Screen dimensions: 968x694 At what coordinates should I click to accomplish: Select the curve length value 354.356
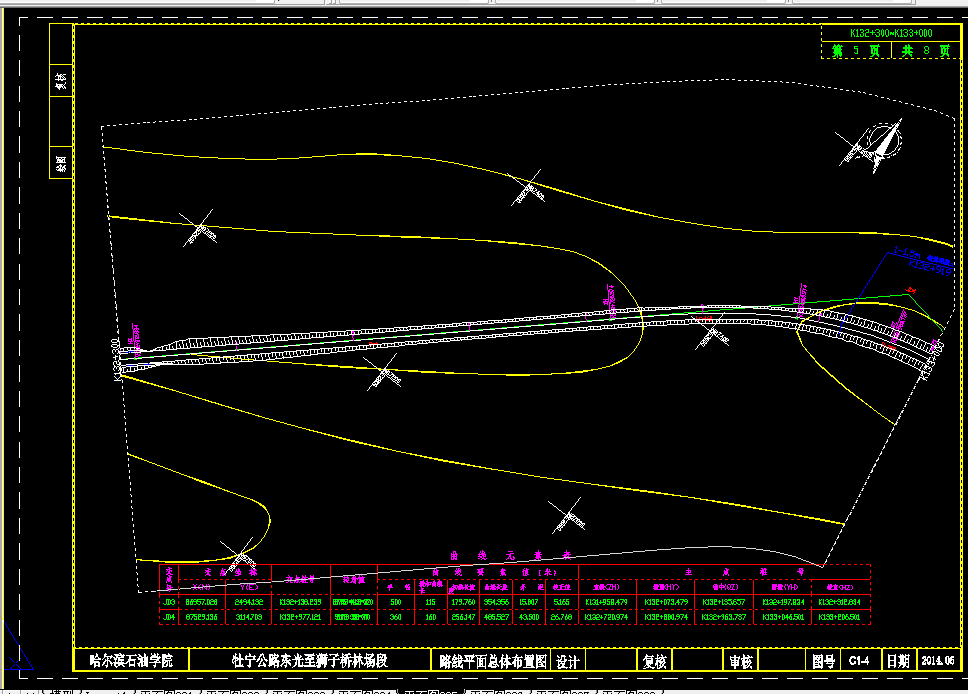click(496, 602)
